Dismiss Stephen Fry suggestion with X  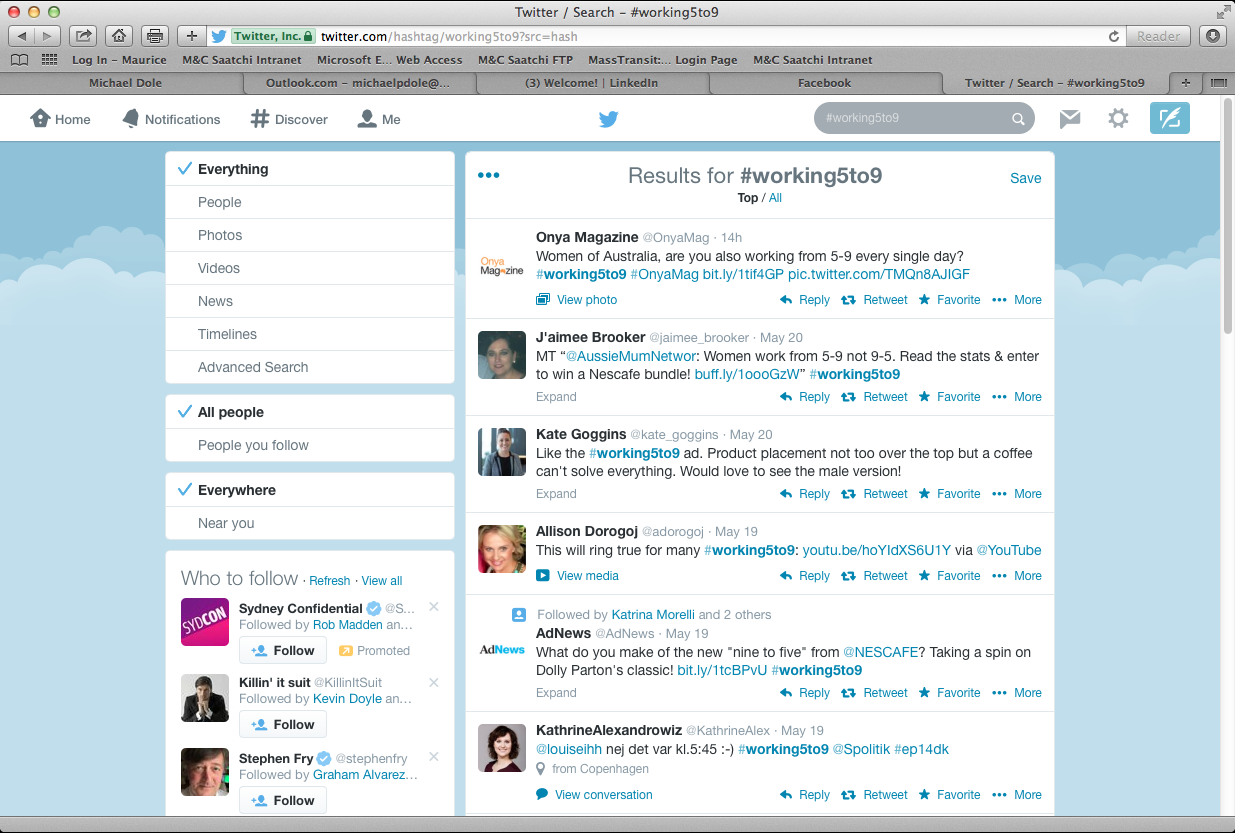click(434, 757)
